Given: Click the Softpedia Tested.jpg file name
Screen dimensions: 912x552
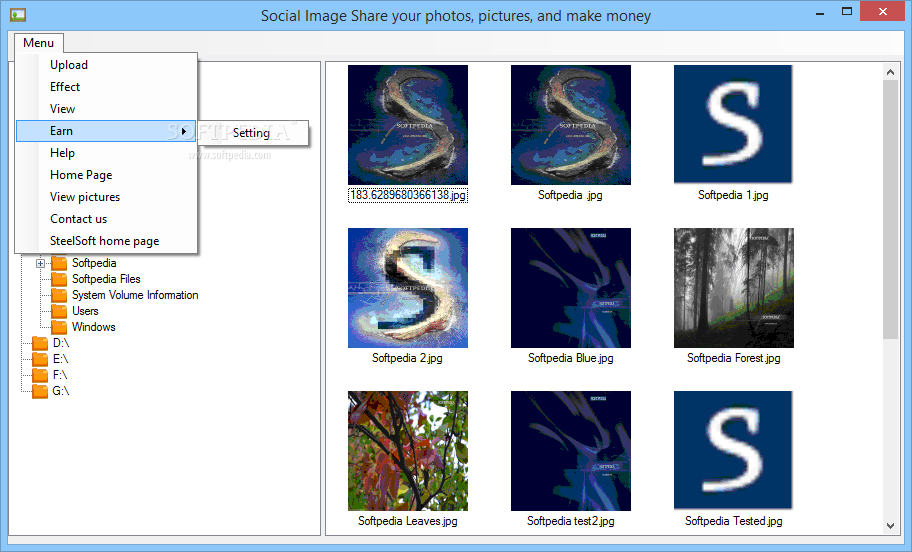Looking at the screenshot, I should point(733,521).
